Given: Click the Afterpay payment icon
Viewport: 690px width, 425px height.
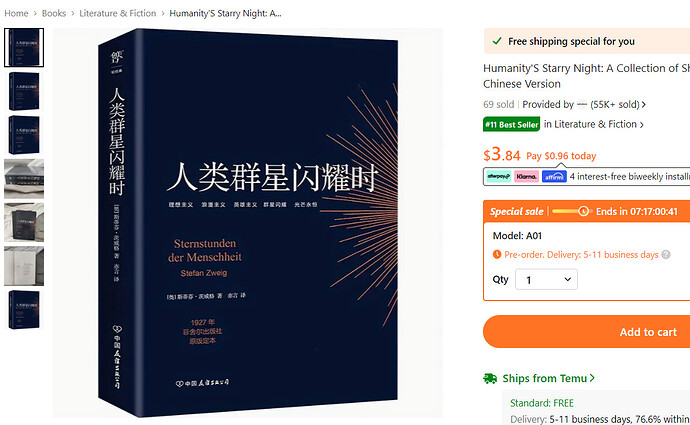Looking at the screenshot, I should (x=499, y=176).
